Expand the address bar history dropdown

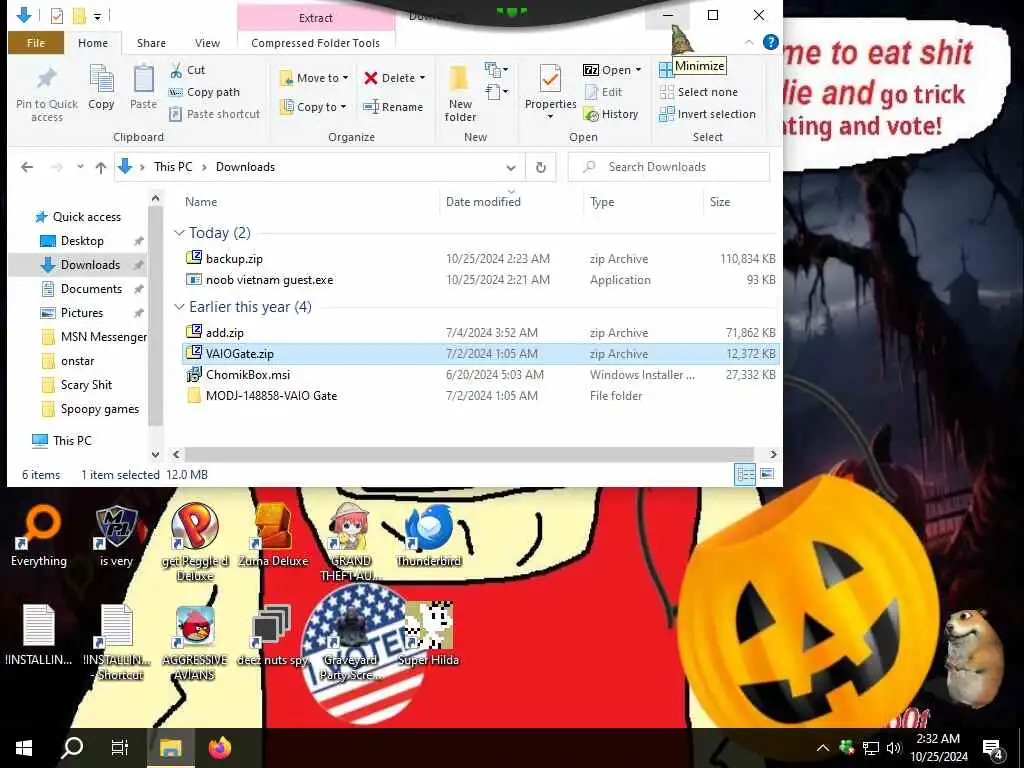tap(511, 167)
